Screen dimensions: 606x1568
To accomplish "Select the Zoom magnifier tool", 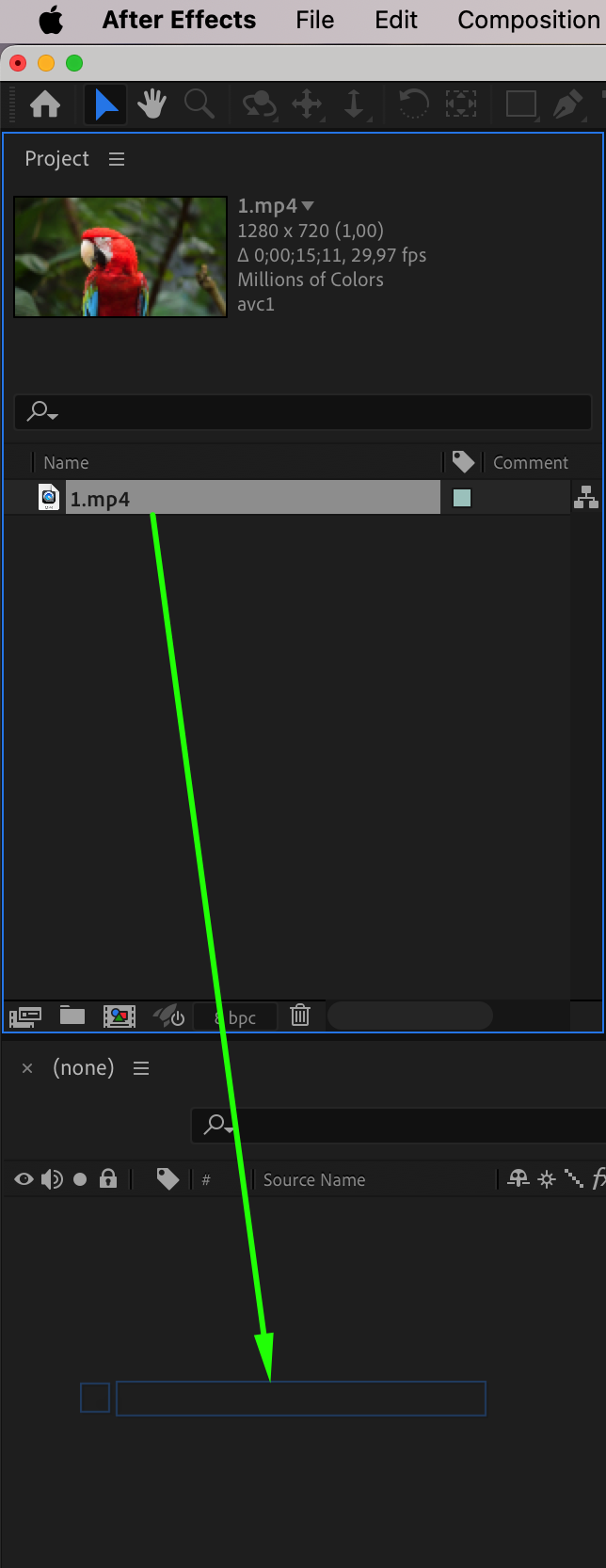I will tap(199, 104).
